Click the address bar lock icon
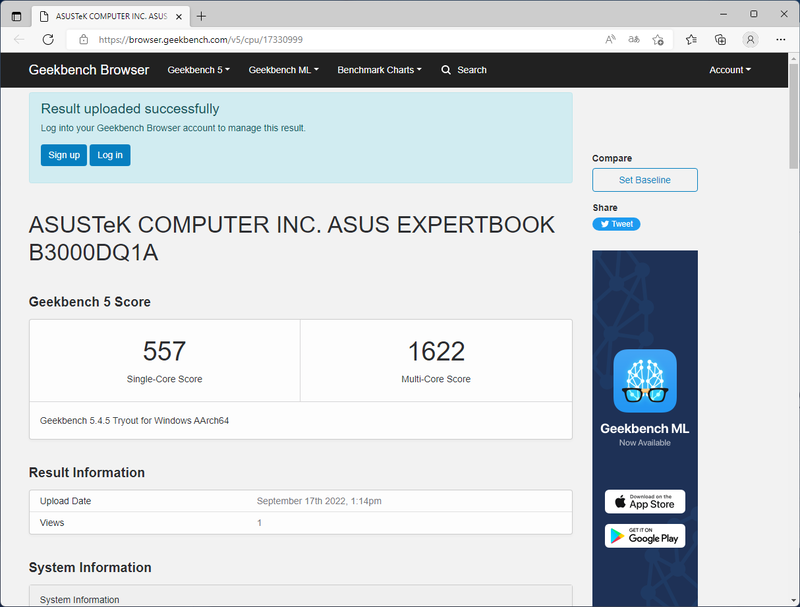This screenshot has height=607, width=800. coord(86,37)
